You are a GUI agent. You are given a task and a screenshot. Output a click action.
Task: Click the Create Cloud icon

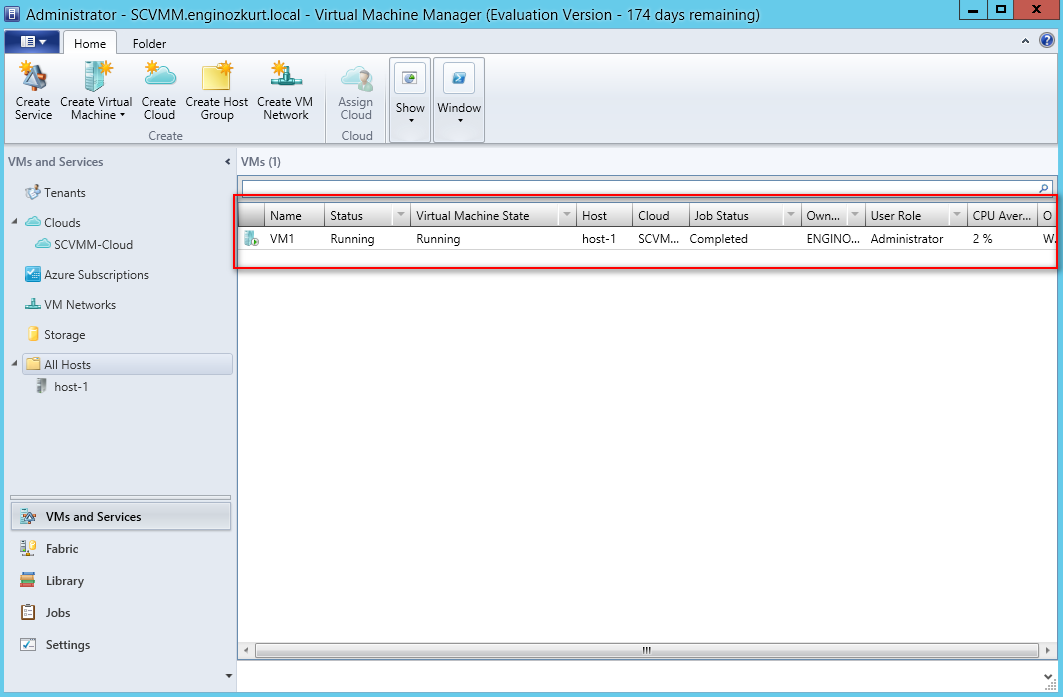click(x=159, y=75)
